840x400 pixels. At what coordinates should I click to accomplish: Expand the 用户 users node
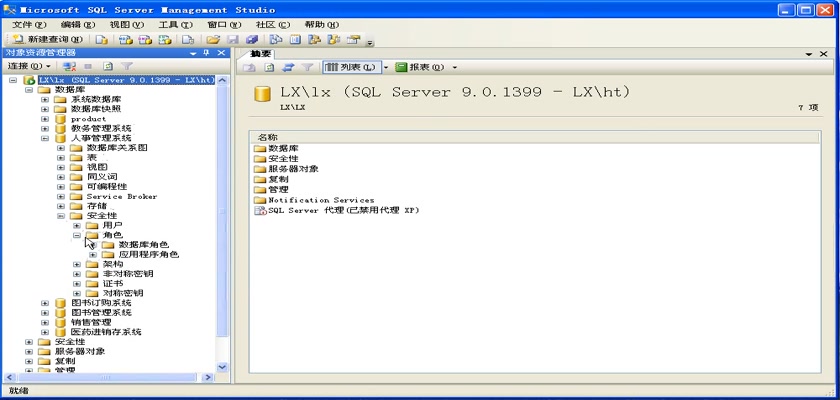[x=77, y=225]
